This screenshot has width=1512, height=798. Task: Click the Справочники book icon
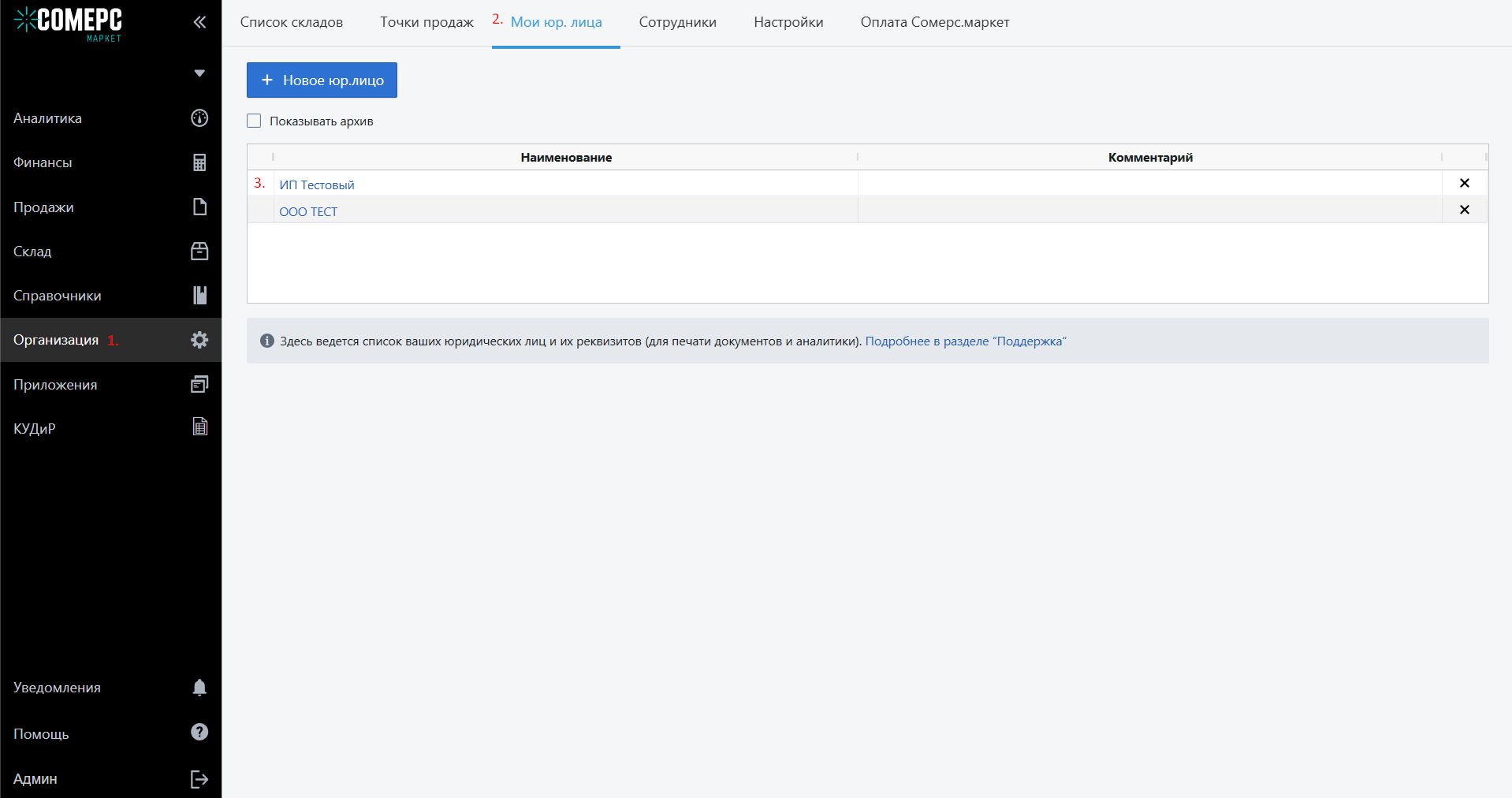tap(199, 295)
